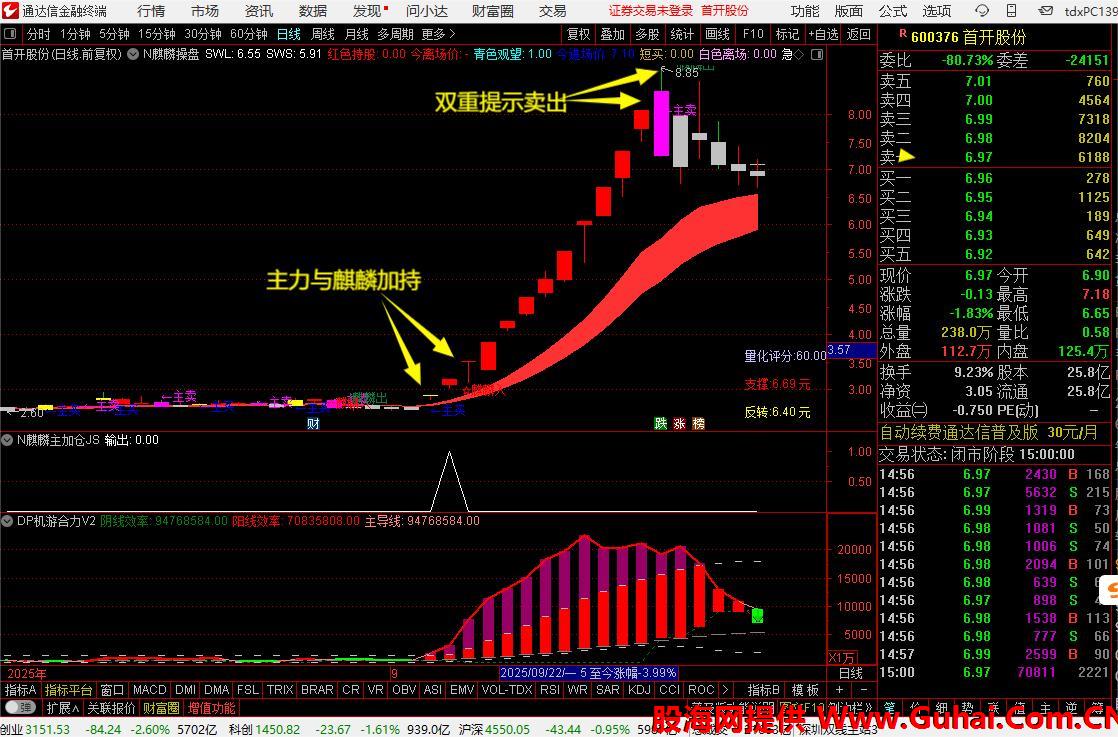Select the KDJ indicator tab

click(640, 689)
